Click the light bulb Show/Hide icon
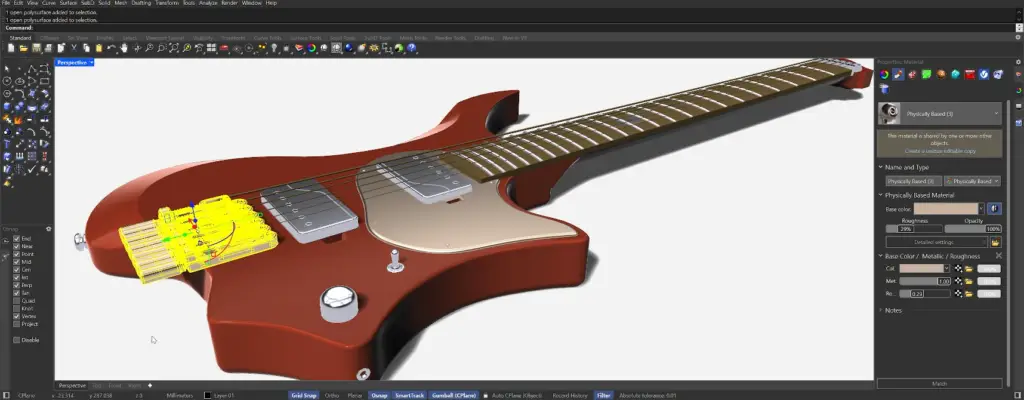 click(274, 48)
